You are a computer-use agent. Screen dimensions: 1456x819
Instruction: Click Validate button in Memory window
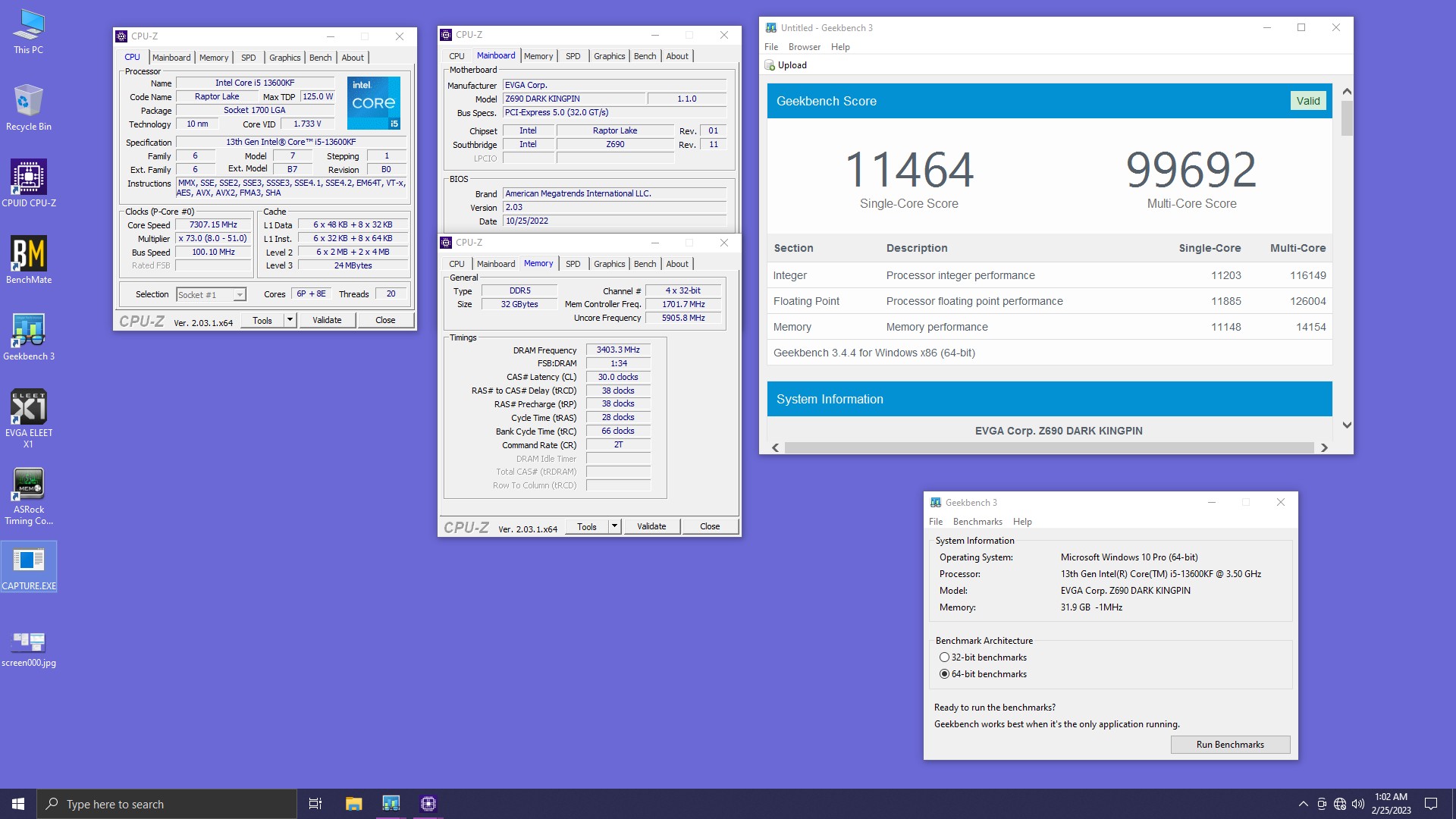coord(651,527)
